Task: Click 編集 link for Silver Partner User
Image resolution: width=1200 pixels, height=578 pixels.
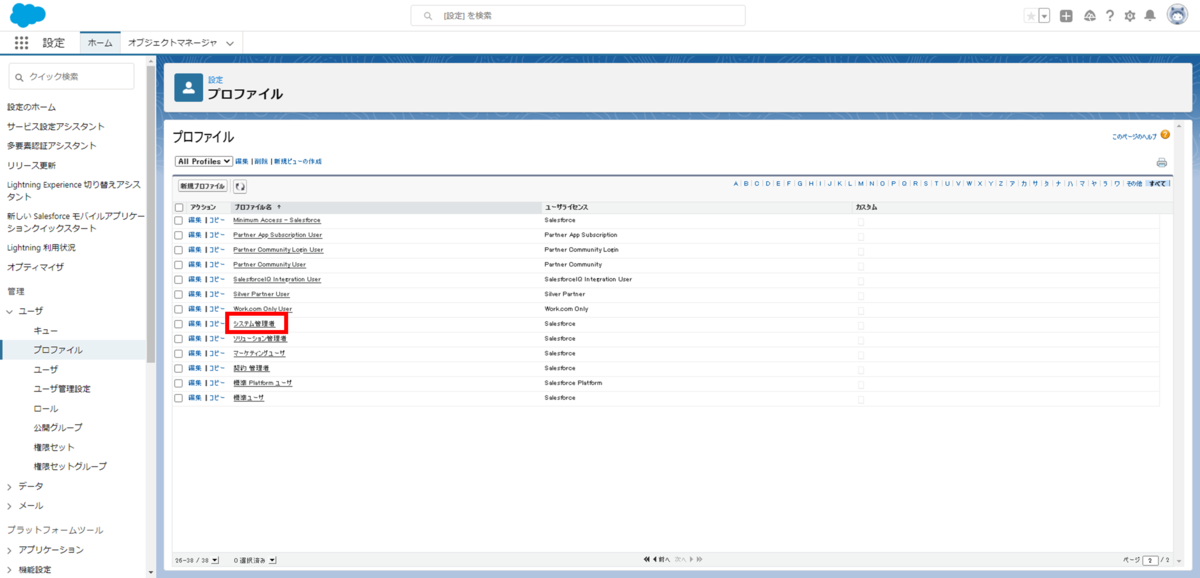Action: click(195, 294)
